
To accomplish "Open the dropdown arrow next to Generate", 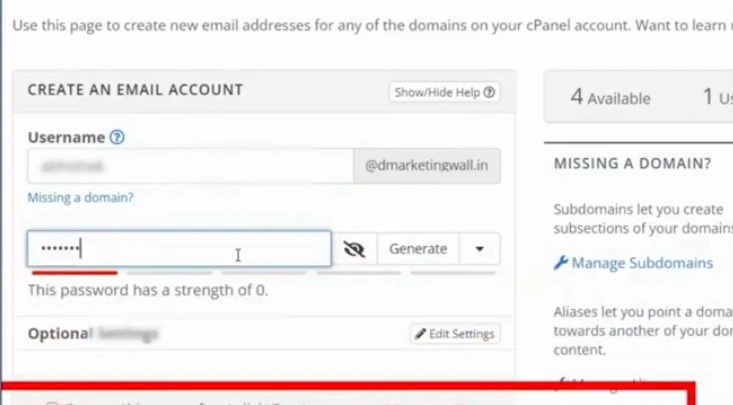I will 480,249.
